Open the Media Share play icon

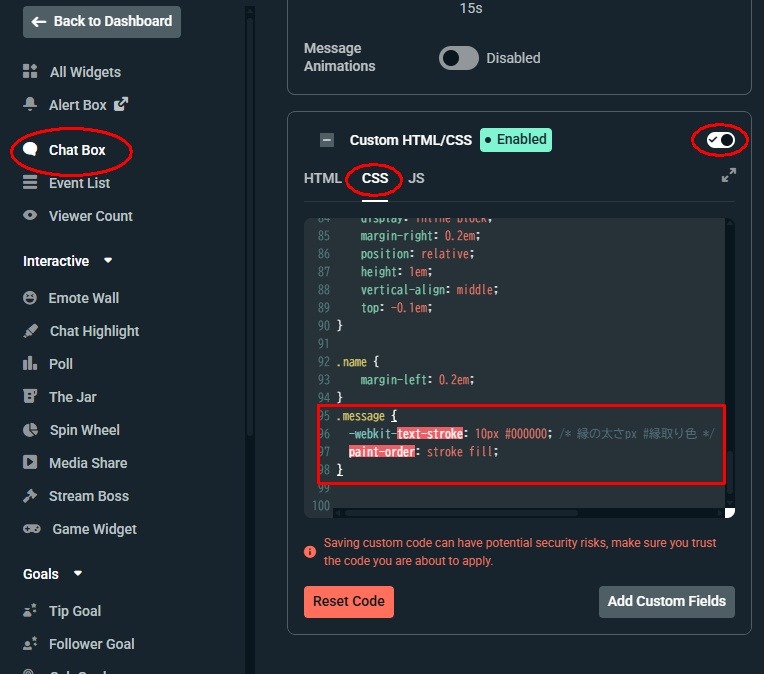tap(30, 463)
